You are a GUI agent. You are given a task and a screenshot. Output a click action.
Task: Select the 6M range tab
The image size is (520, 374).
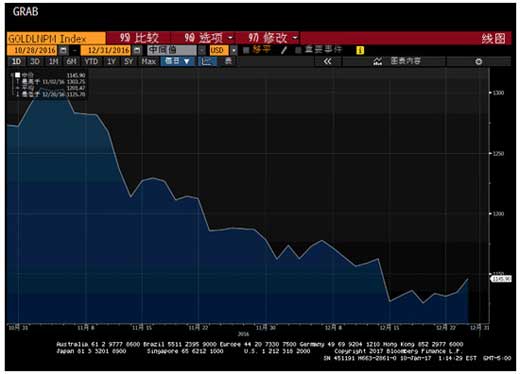(x=72, y=61)
